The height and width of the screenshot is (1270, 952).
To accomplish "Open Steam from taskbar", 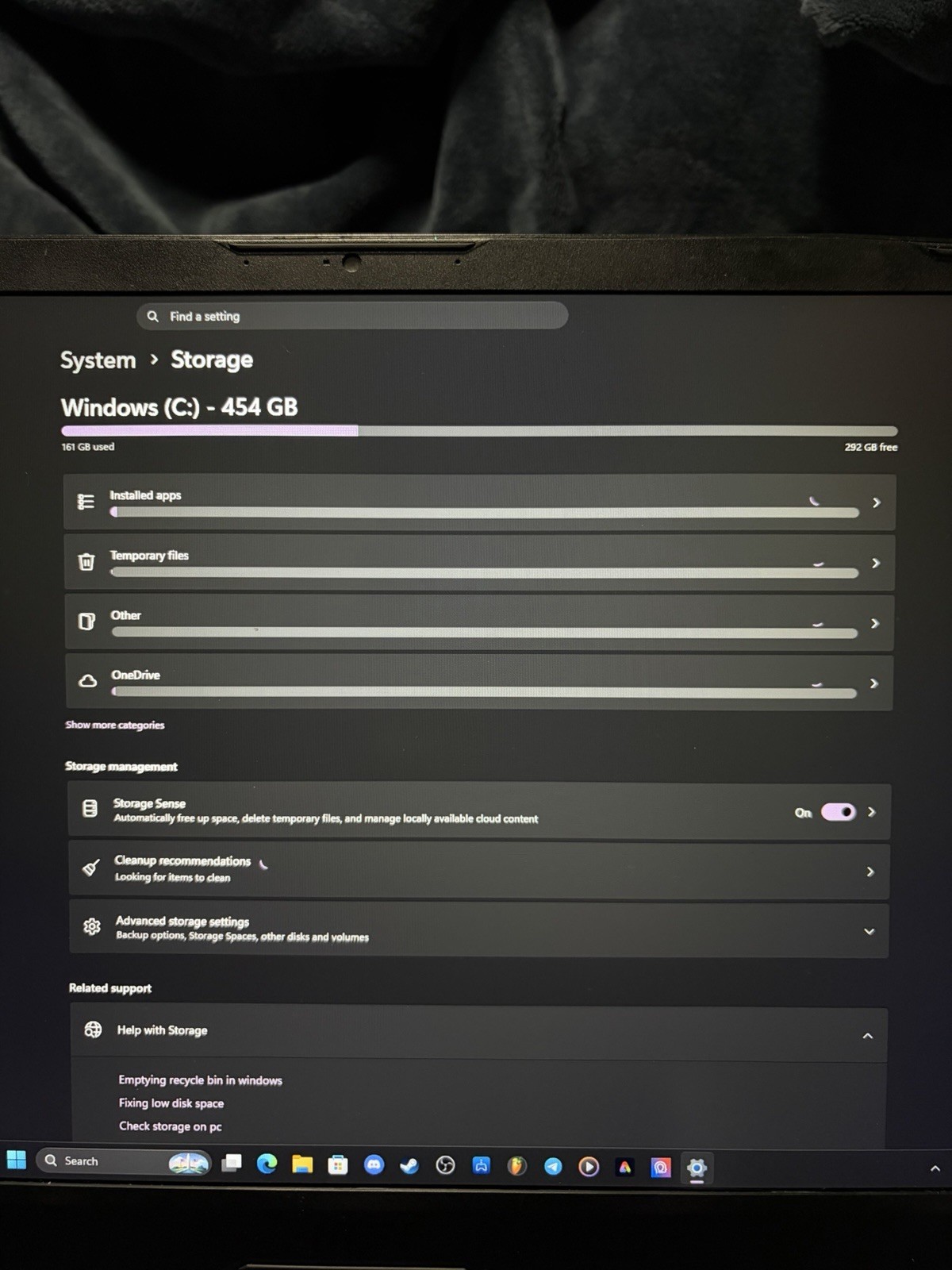I will pyautogui.click(x=409, y=1165).
